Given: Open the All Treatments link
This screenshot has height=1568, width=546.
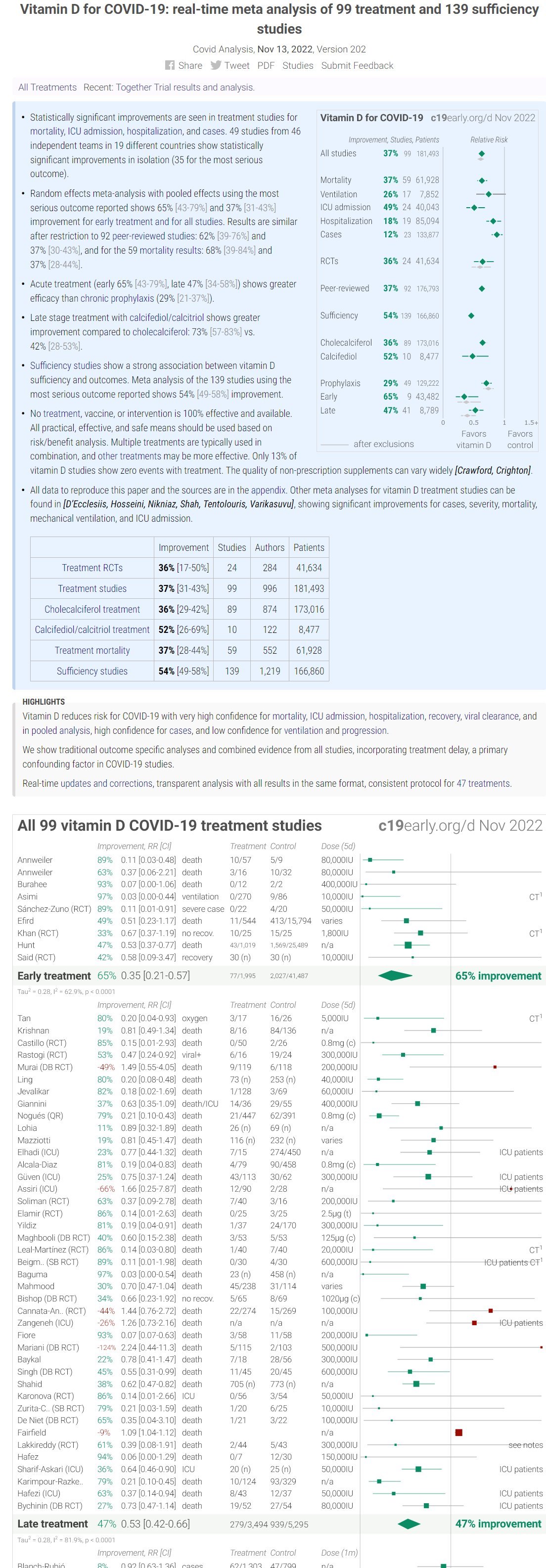Looking at the screenshot, I should (47, 87).
